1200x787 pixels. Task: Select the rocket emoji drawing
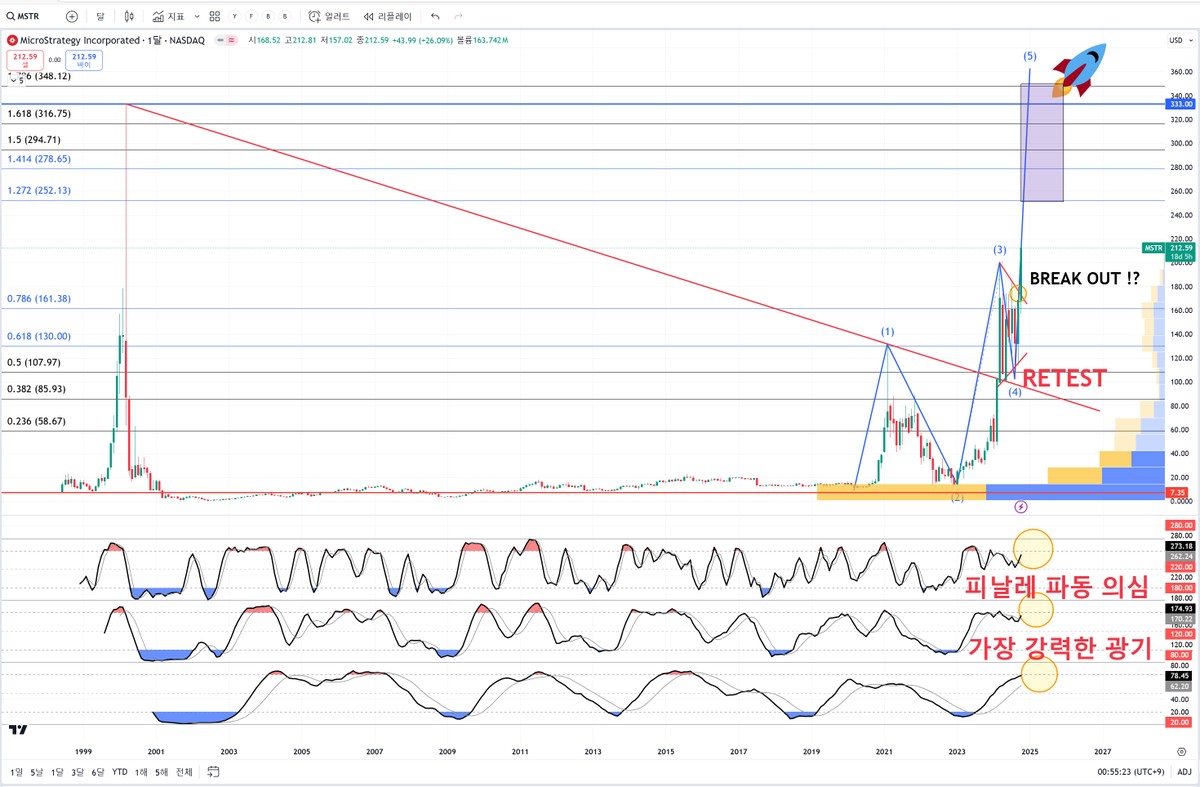point(1079,70)
